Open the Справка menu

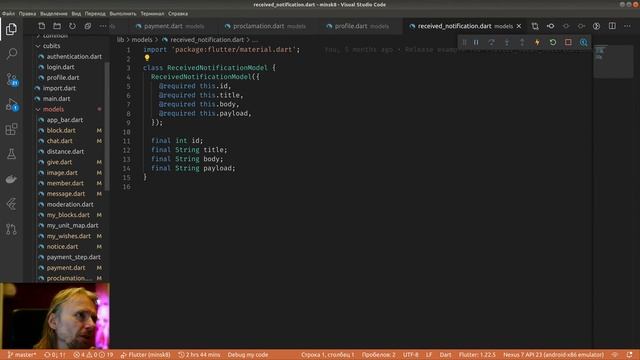tap(178, 13)
